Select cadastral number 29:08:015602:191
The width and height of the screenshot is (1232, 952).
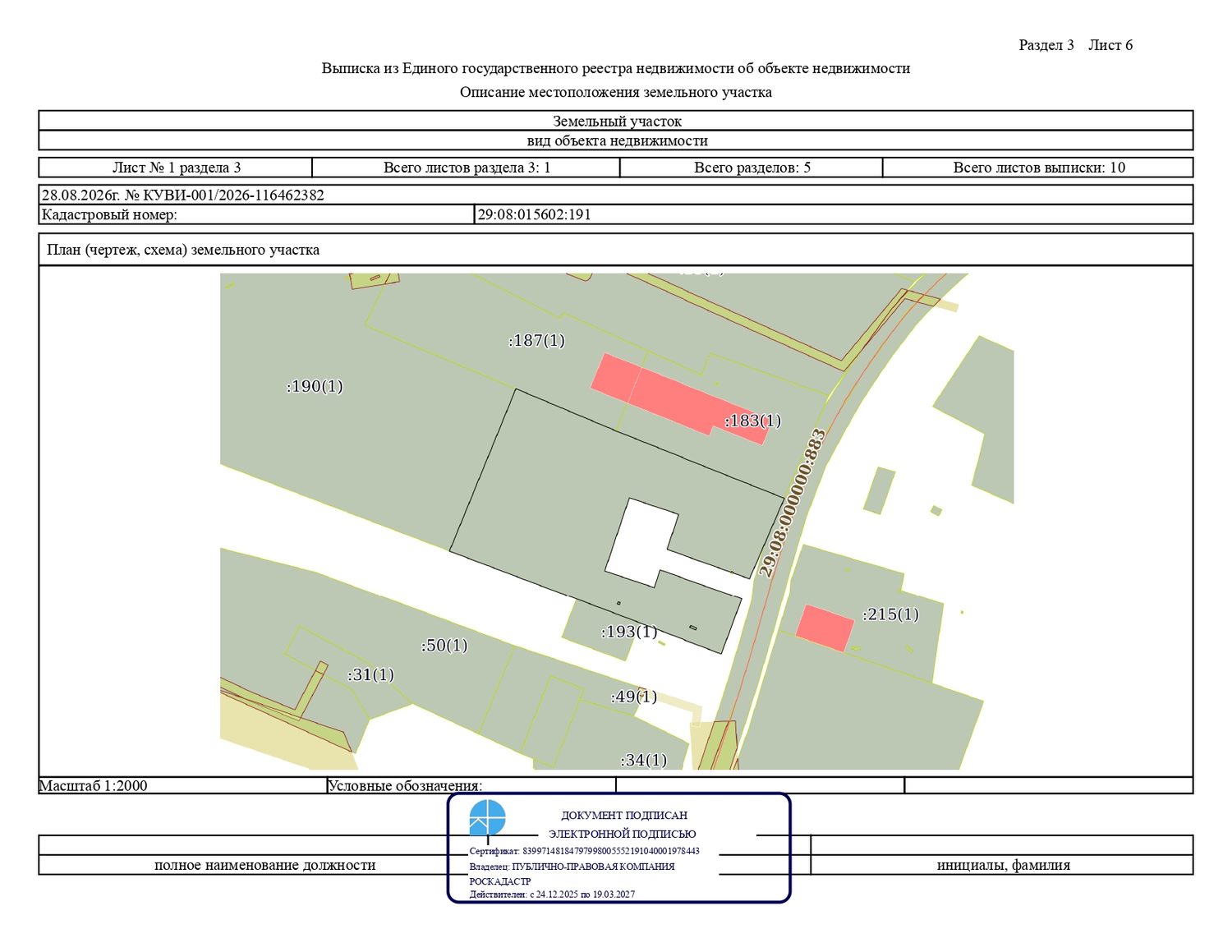tap(535, 215)
